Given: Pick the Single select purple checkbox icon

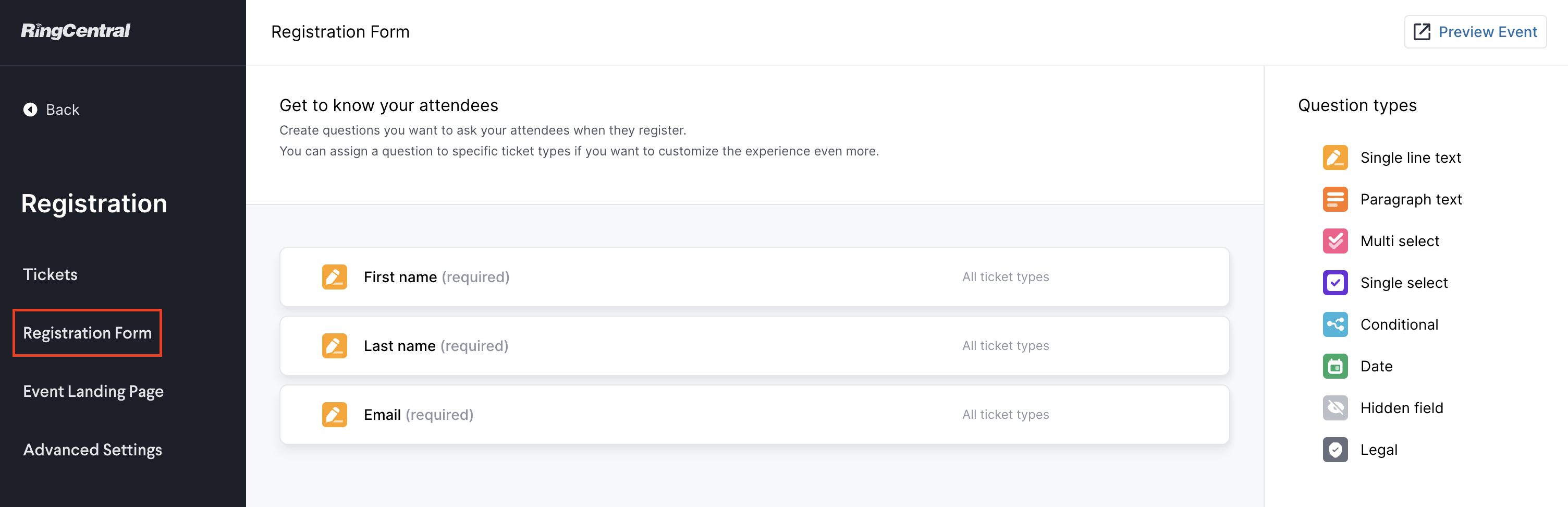Looking at the screenshot, I should [x=1335, y=283].
